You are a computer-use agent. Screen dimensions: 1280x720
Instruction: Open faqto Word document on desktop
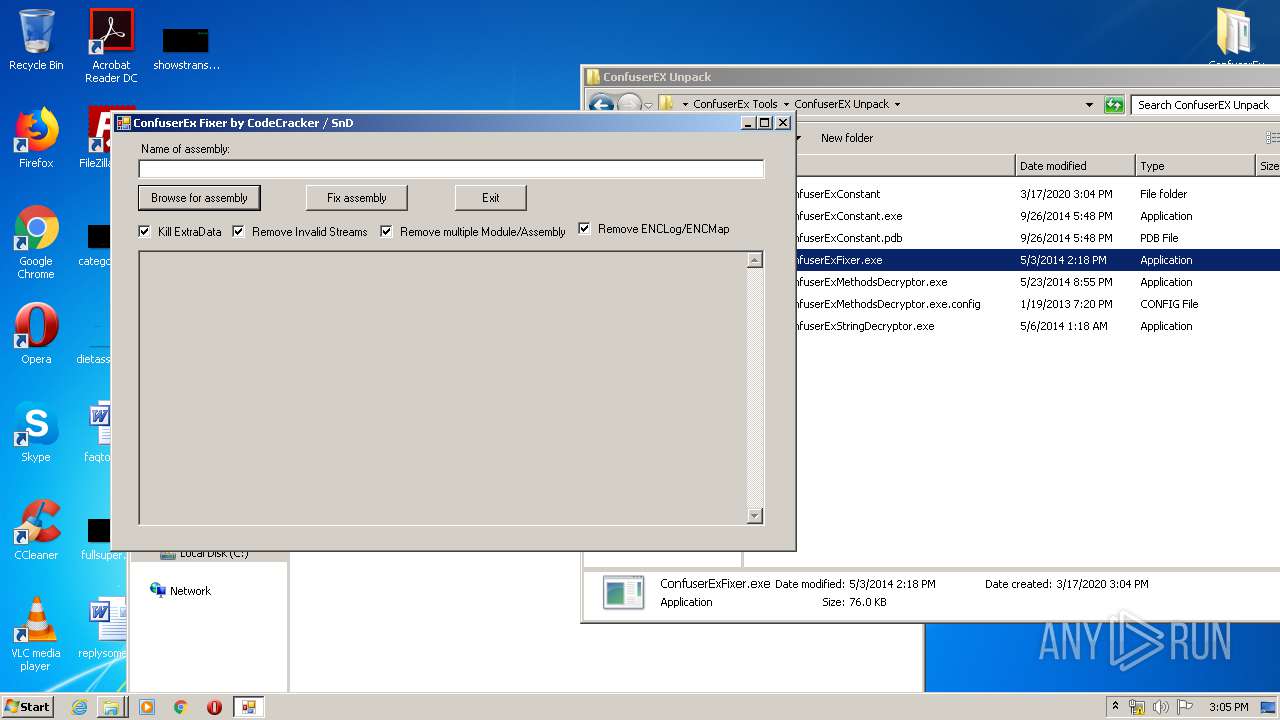pos(101,432)
